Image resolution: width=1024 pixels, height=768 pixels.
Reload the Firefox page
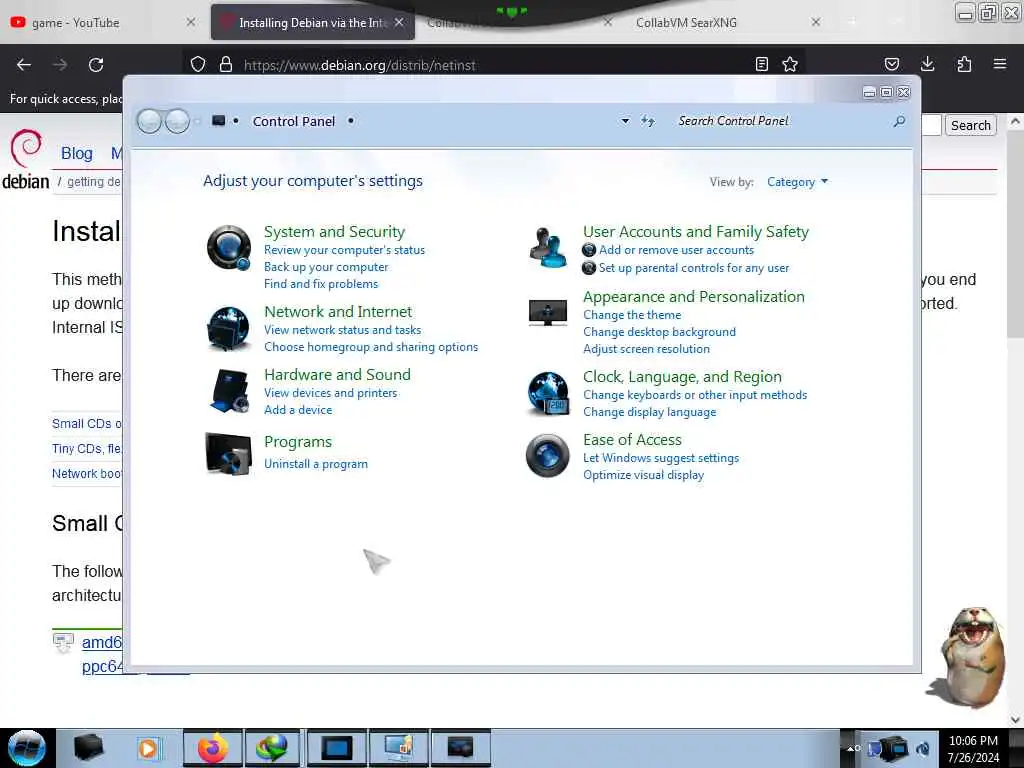[x=96, y=65]
